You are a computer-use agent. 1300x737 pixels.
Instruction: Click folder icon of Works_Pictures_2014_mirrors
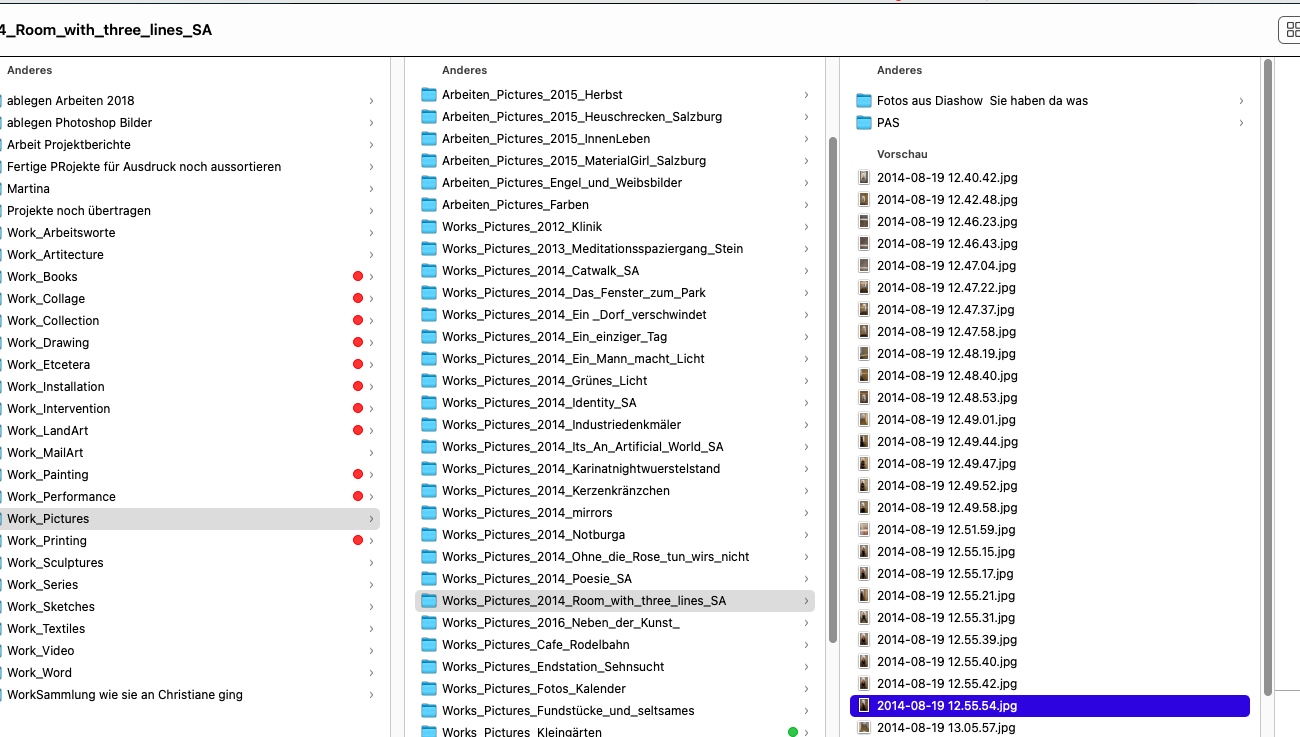pyautogui.click(x=429, y=512)
